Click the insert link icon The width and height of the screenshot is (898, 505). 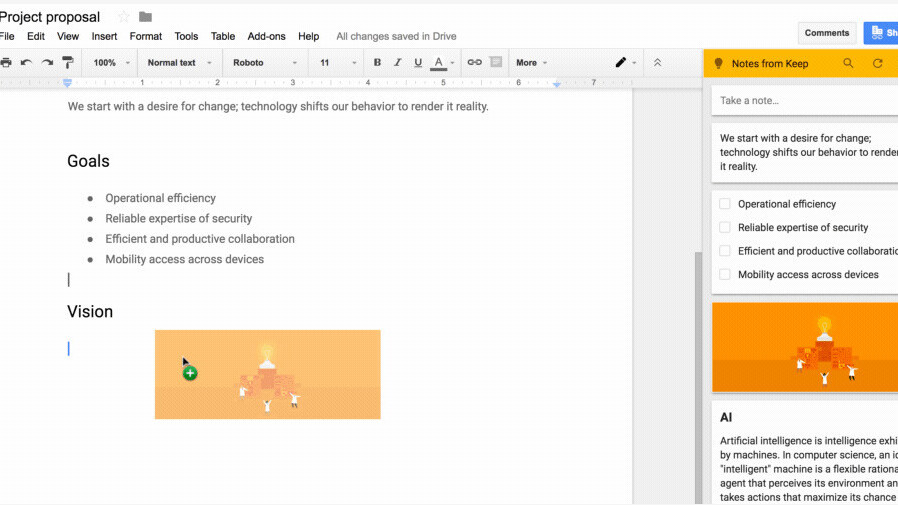pos(474,62)
